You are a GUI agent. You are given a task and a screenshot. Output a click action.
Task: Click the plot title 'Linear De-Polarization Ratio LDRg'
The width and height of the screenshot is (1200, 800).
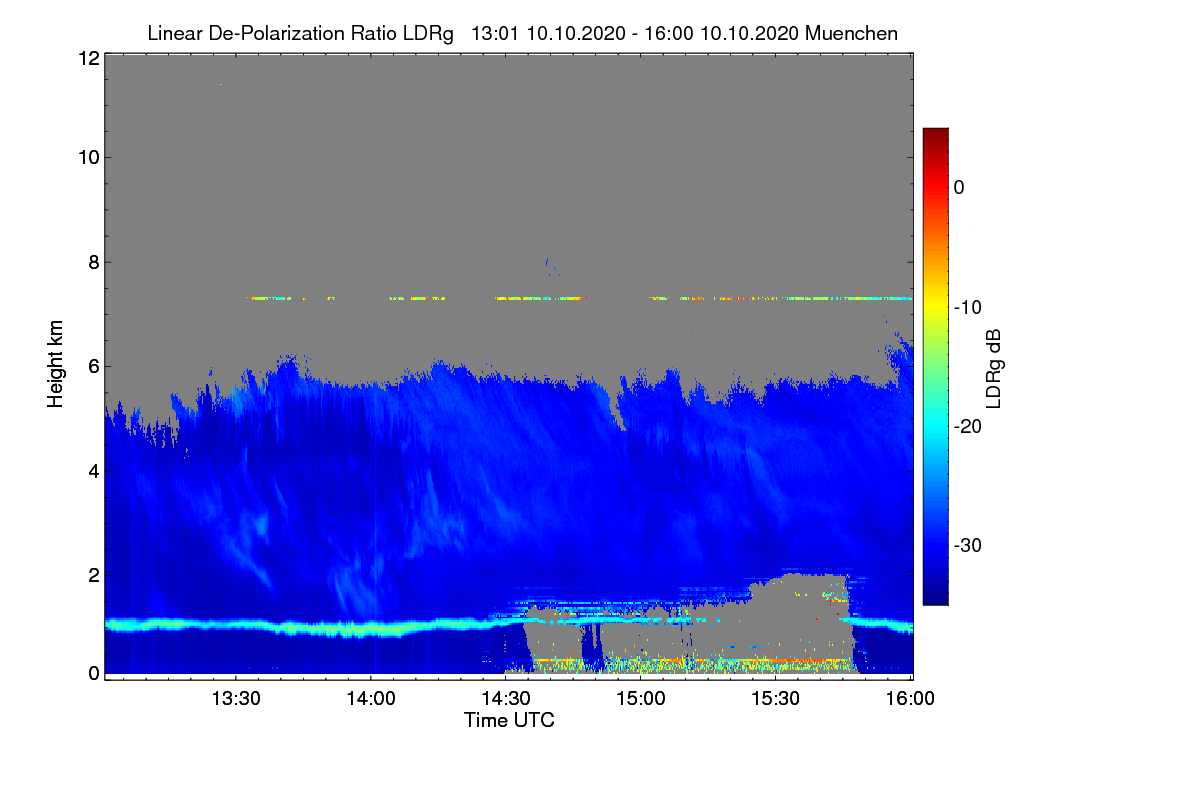(300, 33)
